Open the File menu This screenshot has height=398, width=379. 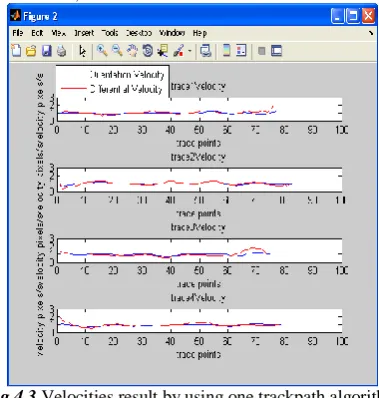coord(18,33)
